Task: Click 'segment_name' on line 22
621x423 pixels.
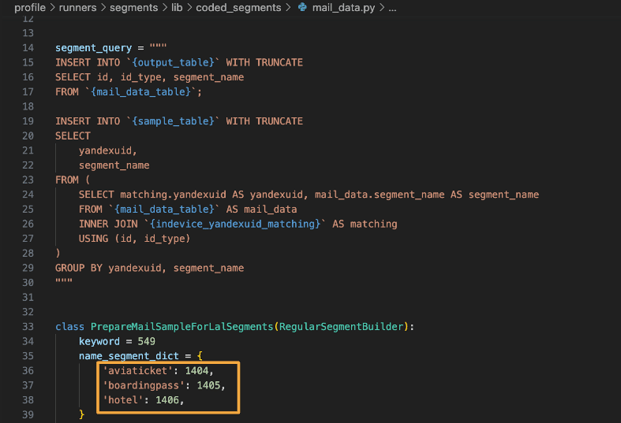Action: [114, 165]
